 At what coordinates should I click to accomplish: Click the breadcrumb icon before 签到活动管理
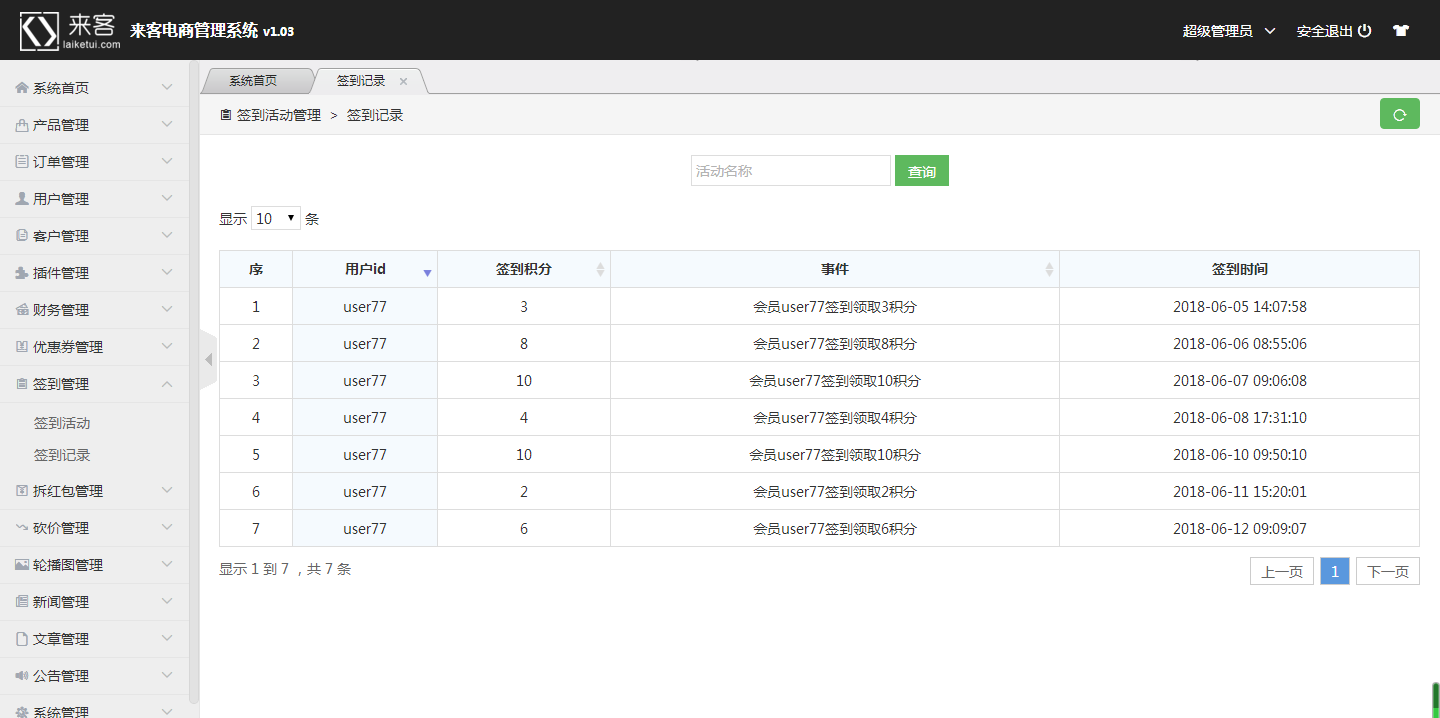click(225, 115)
